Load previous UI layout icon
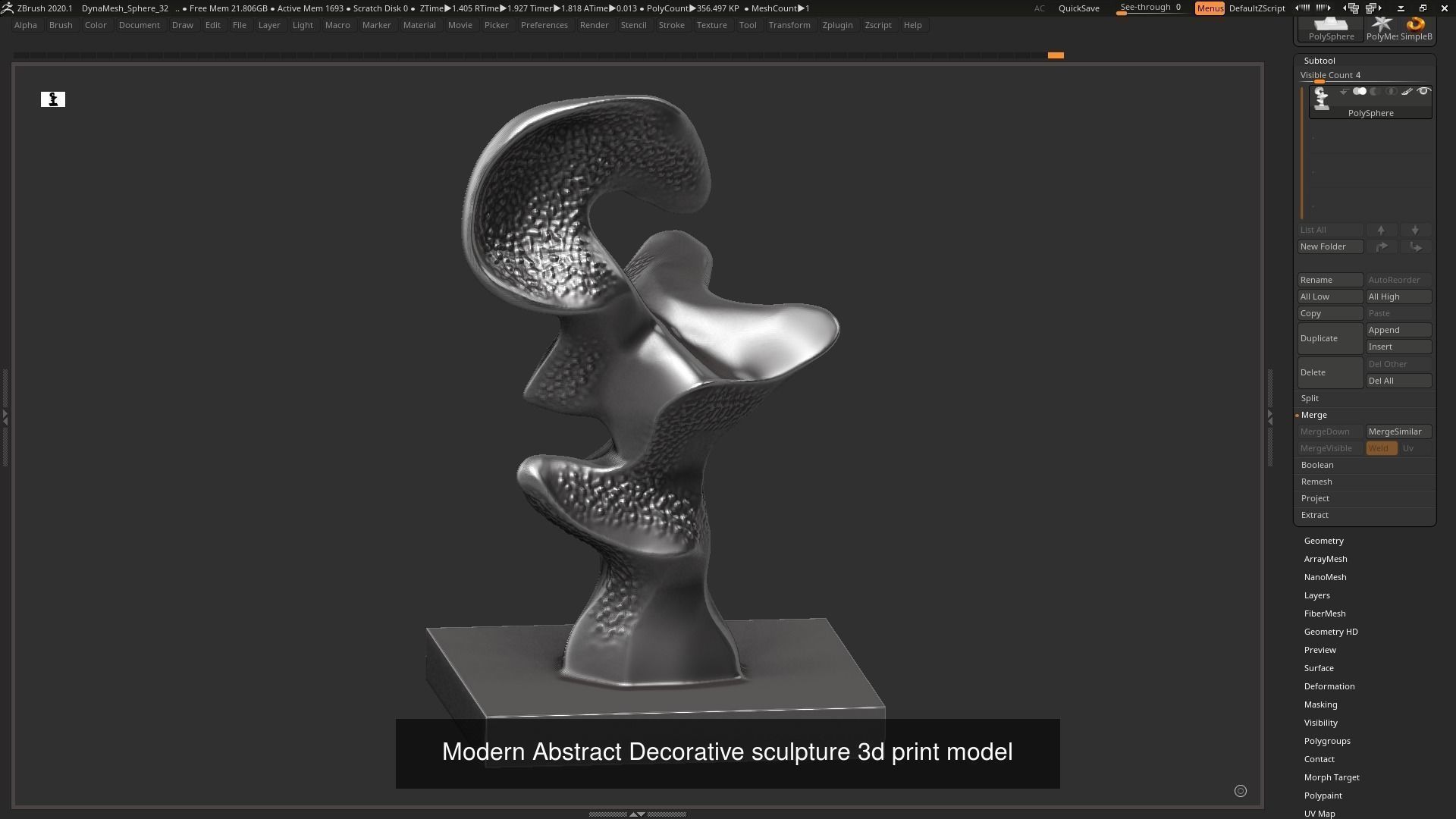The image size is (1456, 819). pyautogui.click(x=1351, y=8)
